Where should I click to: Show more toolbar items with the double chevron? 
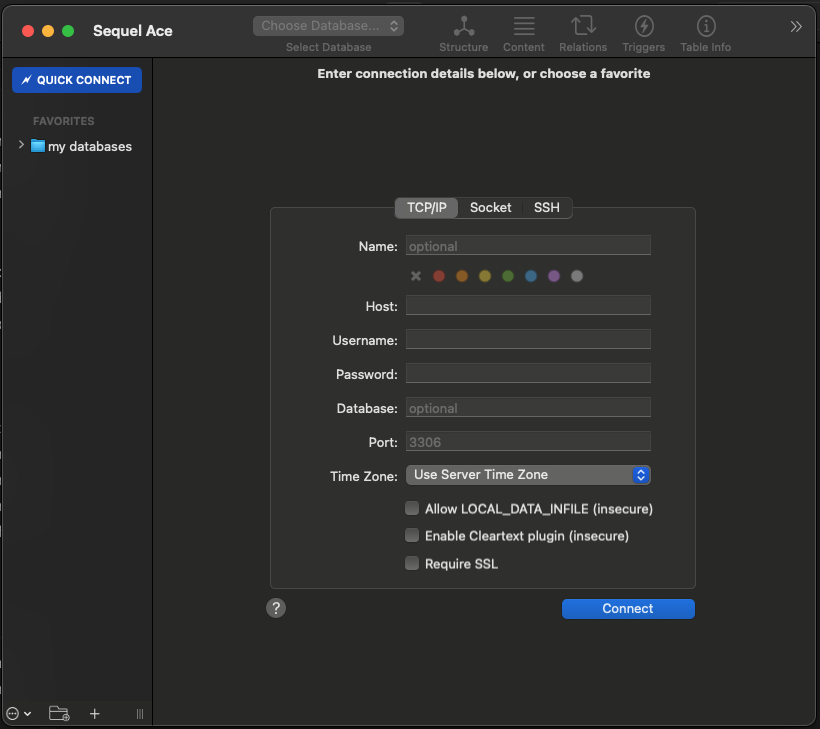795,27
